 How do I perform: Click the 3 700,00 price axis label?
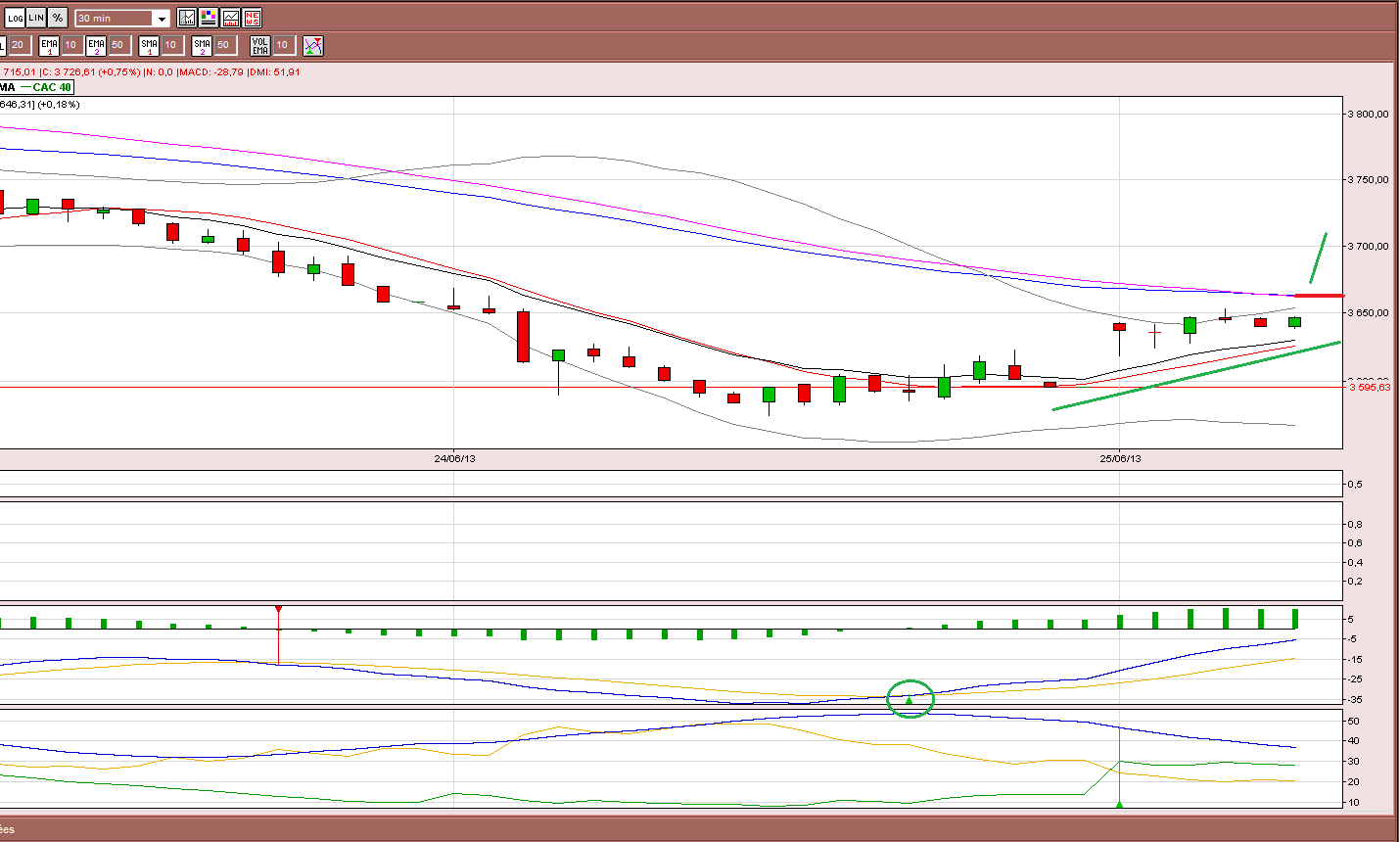(x=1369, y=247)
